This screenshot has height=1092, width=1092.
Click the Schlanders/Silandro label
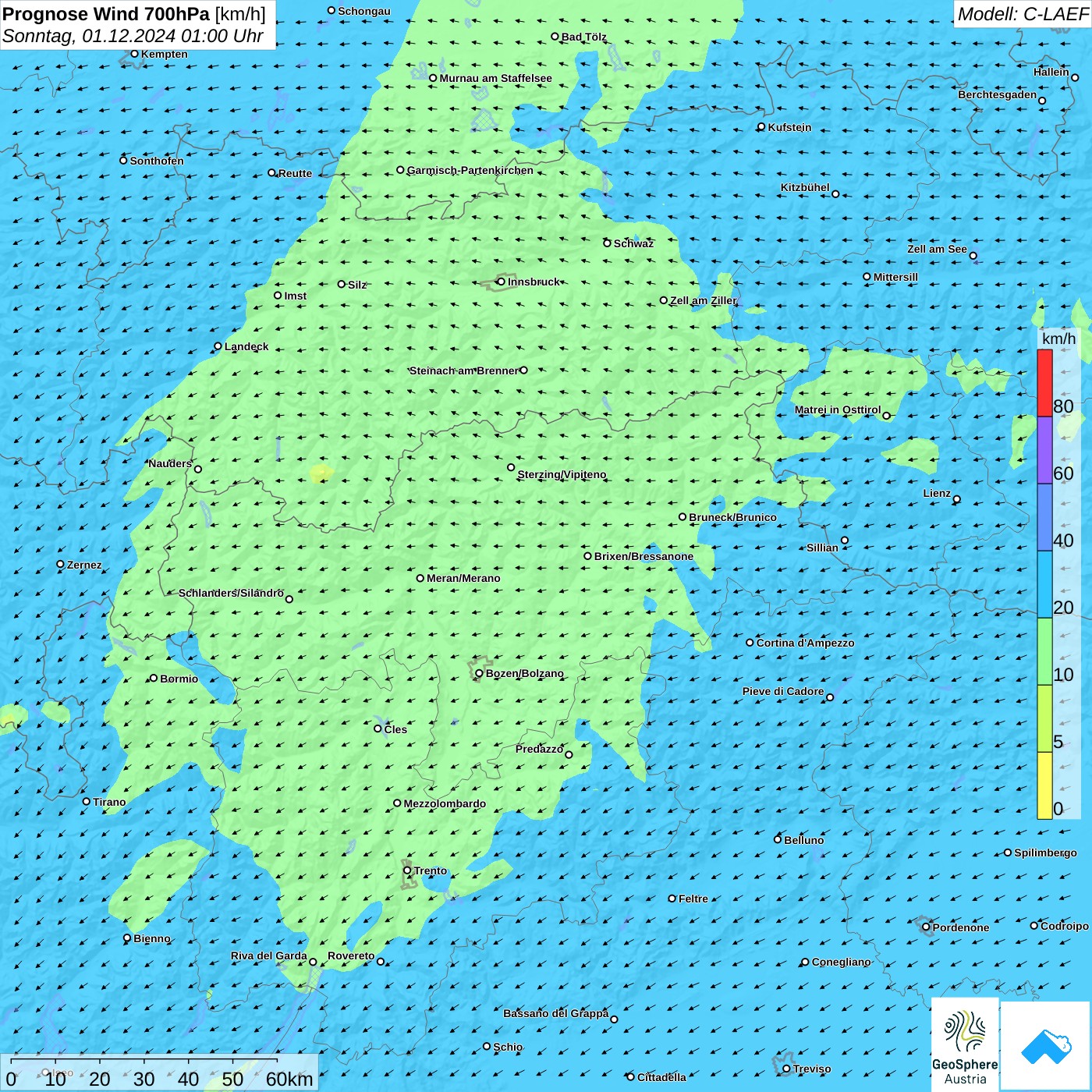(x=231, y=593)
